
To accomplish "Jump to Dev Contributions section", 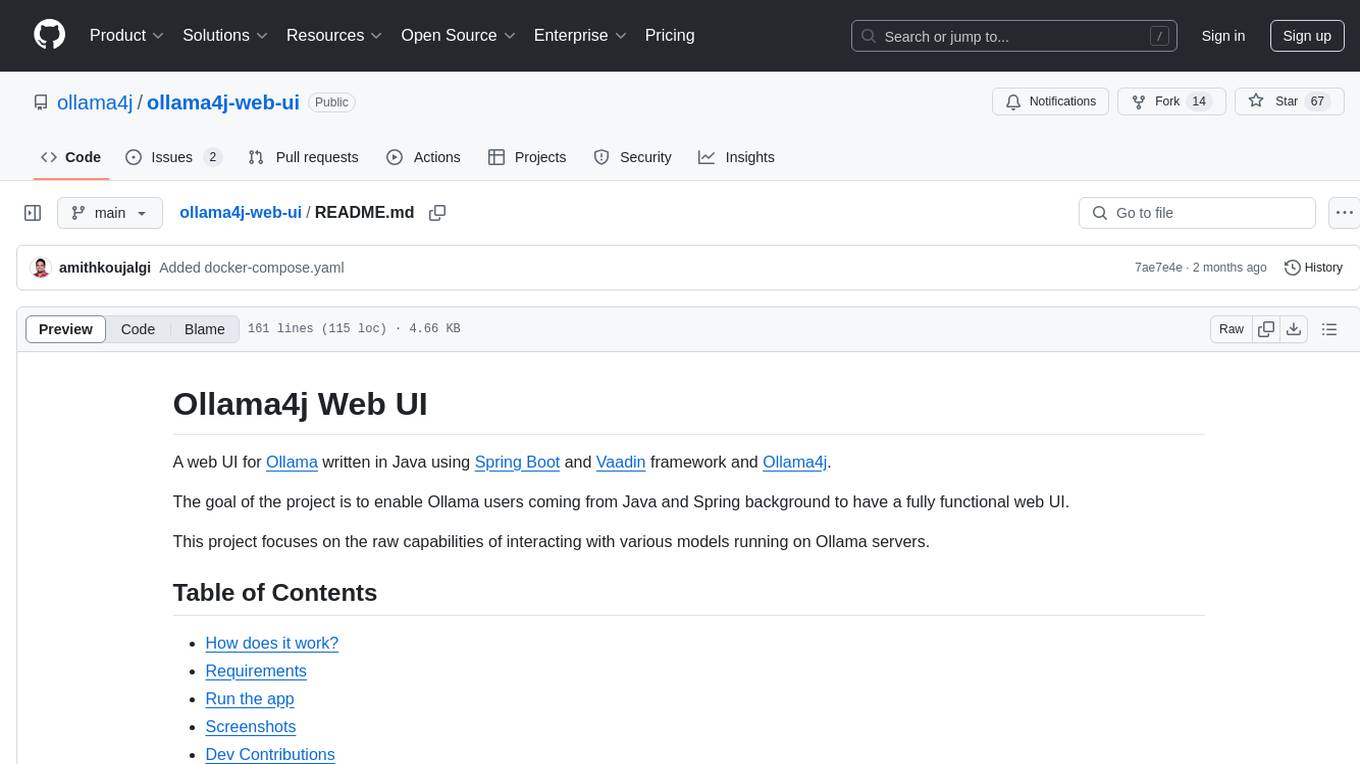I will [x=270, y=754].
